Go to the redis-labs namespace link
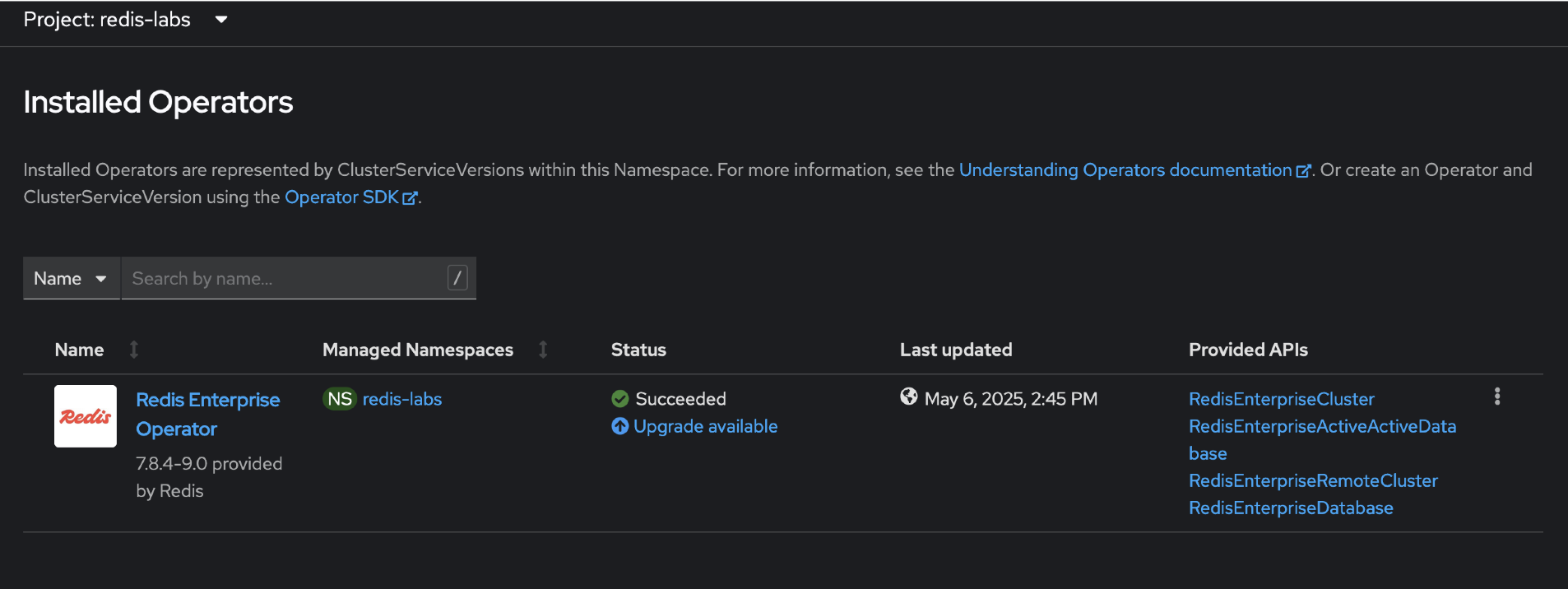Screen dimensions: 1568x589 (402, 399)
